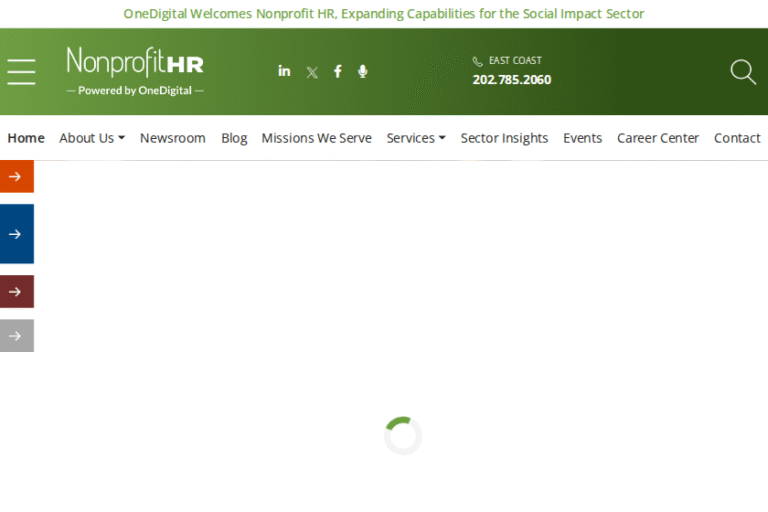Expand the About Us dropdown
Image resolution: width=768 pixels, height=512 pixels.
91,138
